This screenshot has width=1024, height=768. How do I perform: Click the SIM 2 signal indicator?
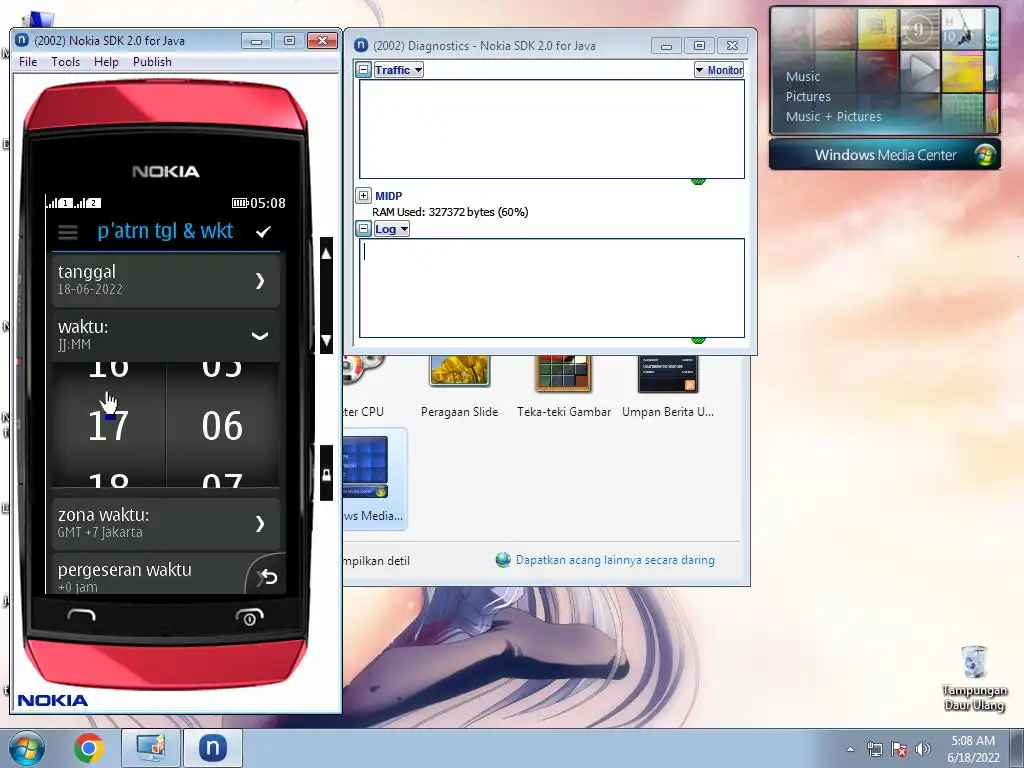[88, 203]
